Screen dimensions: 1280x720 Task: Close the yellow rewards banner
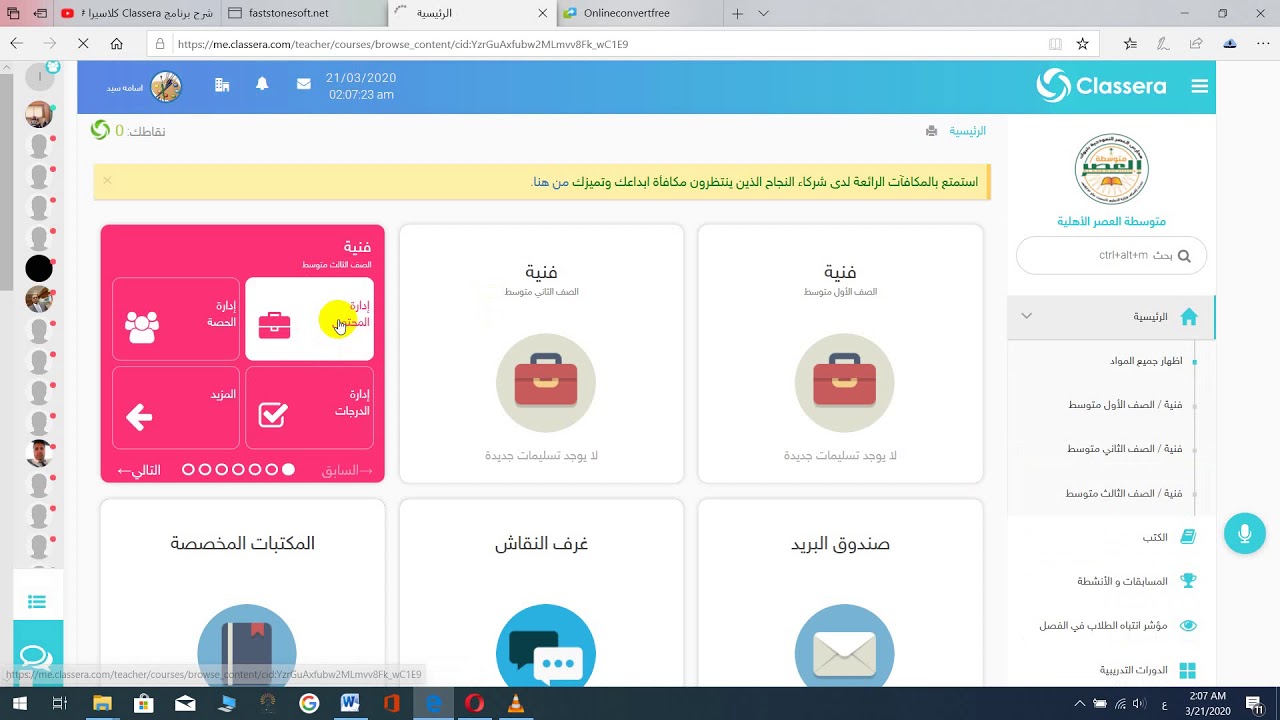pos(107,180)
